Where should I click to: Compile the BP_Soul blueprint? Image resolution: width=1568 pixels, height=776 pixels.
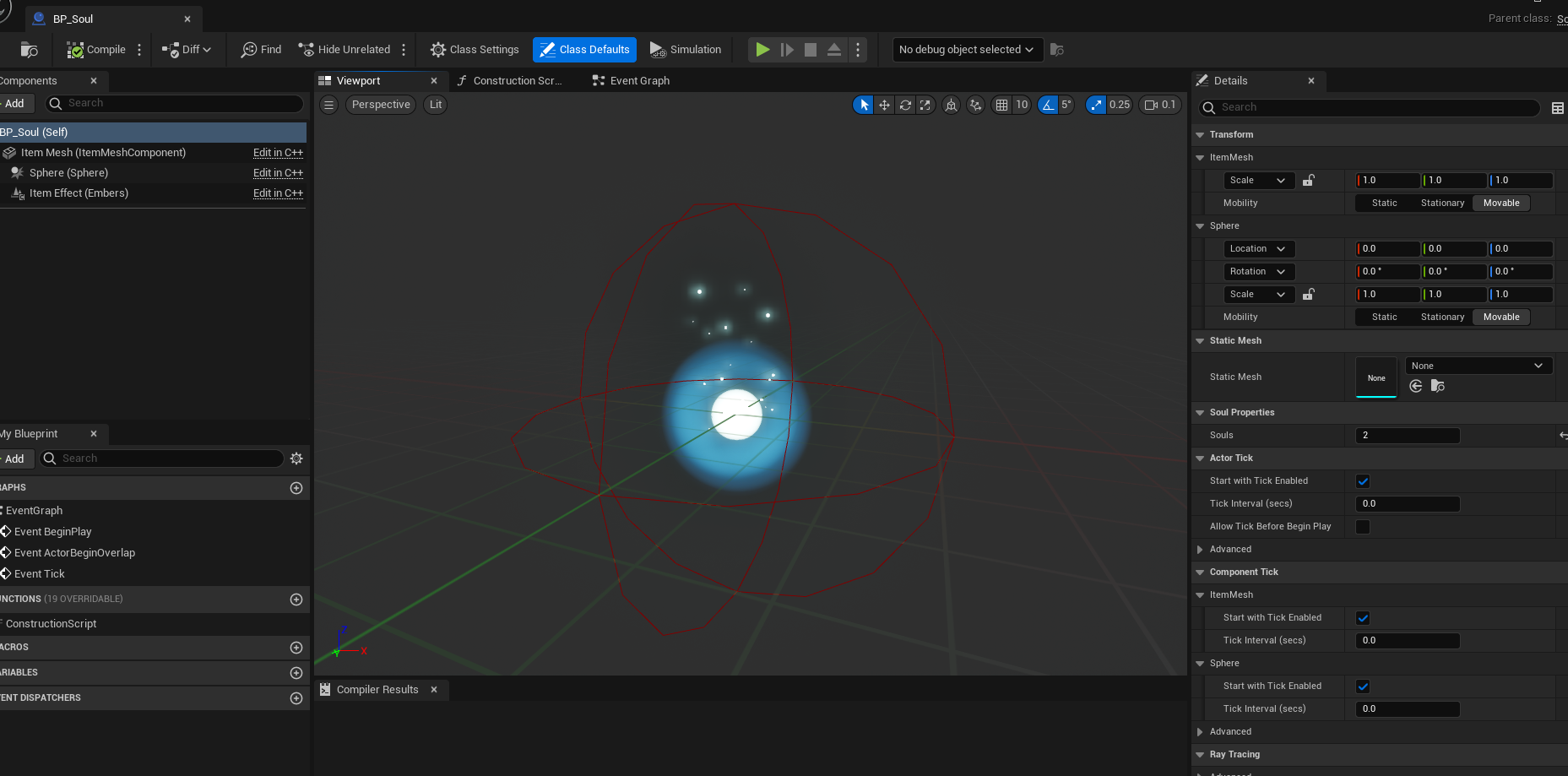tap(95, 50)
